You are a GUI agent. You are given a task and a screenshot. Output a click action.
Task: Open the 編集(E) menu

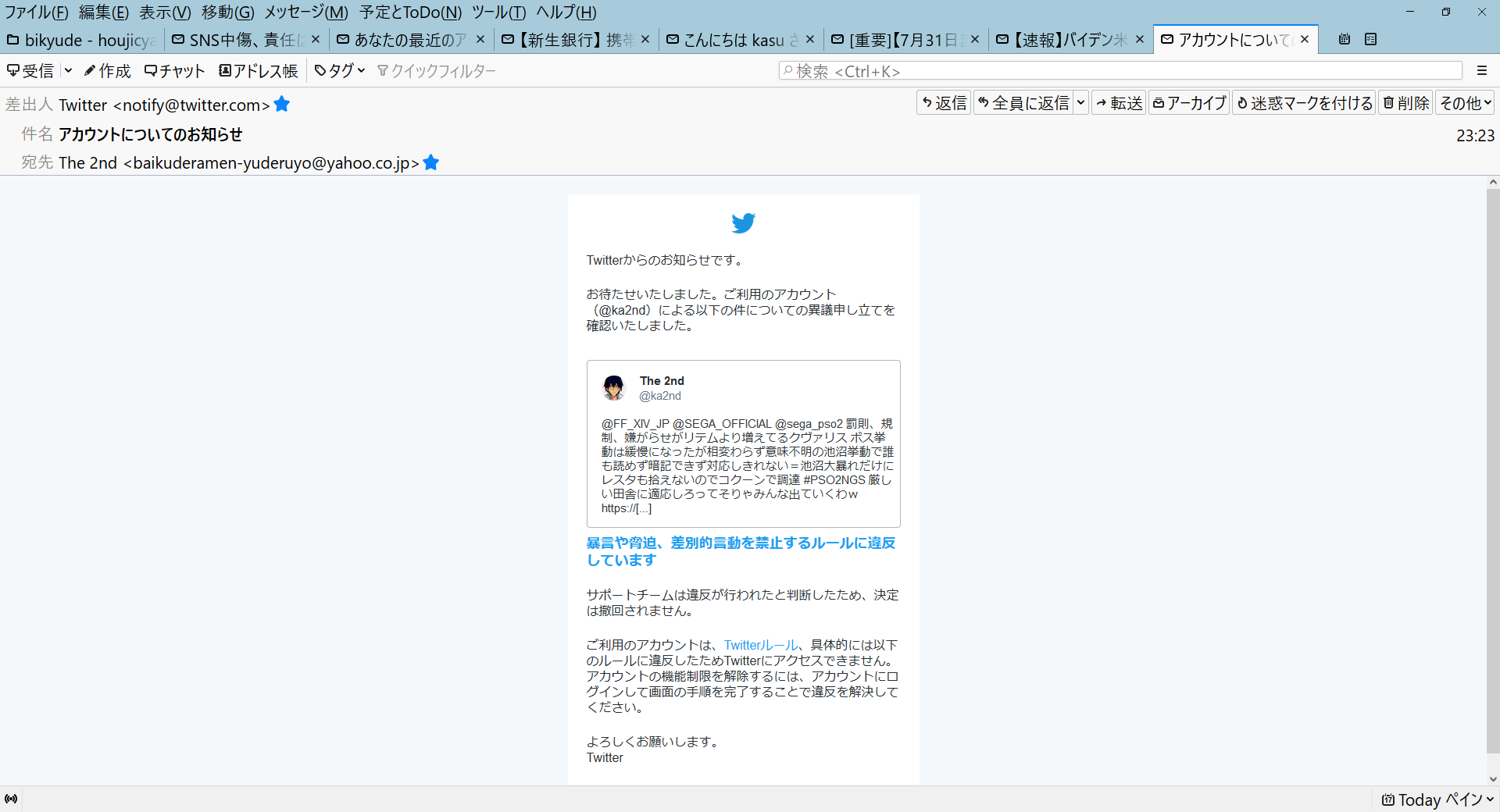pos(104,12)
